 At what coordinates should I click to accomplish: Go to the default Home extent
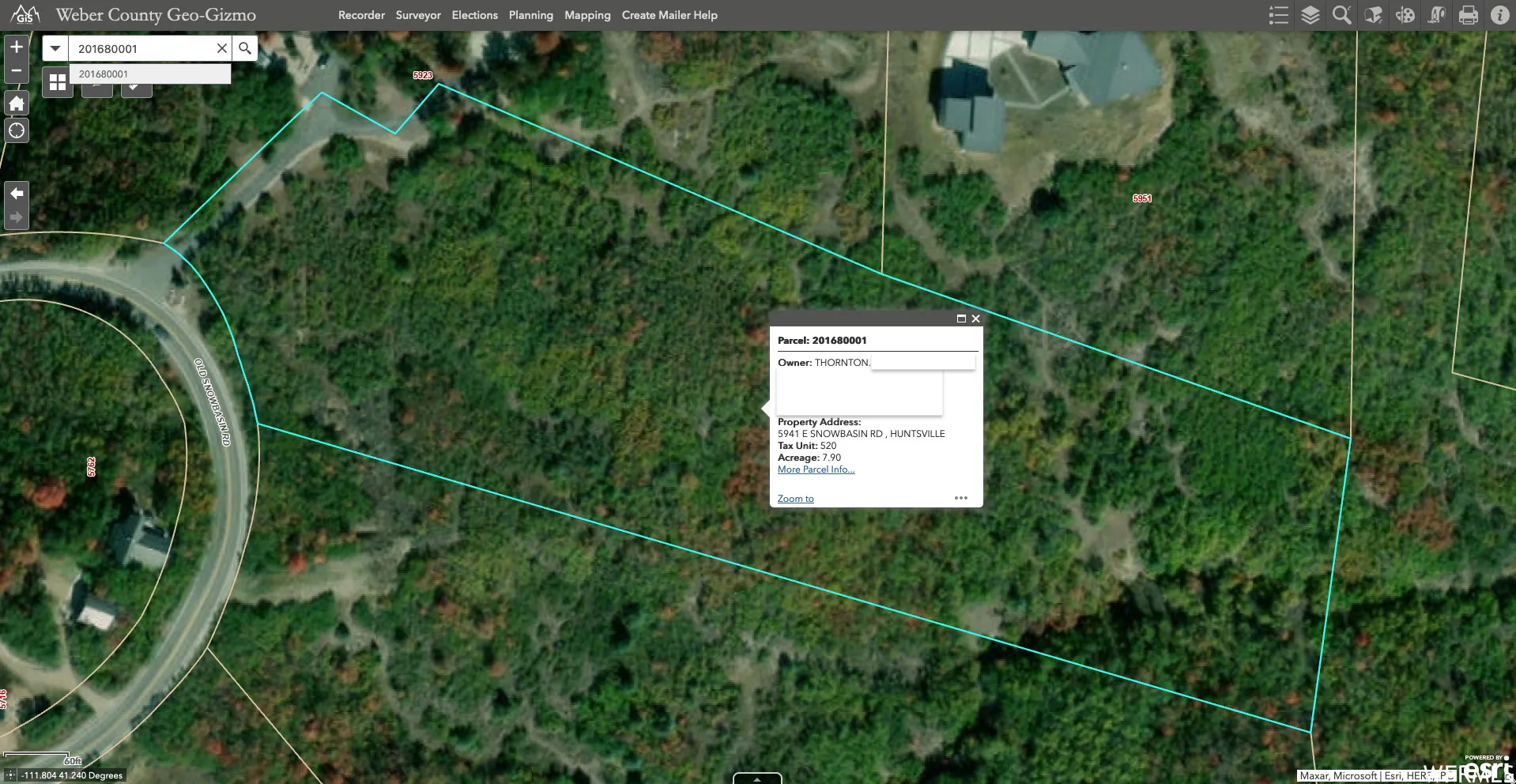(17, 104)
